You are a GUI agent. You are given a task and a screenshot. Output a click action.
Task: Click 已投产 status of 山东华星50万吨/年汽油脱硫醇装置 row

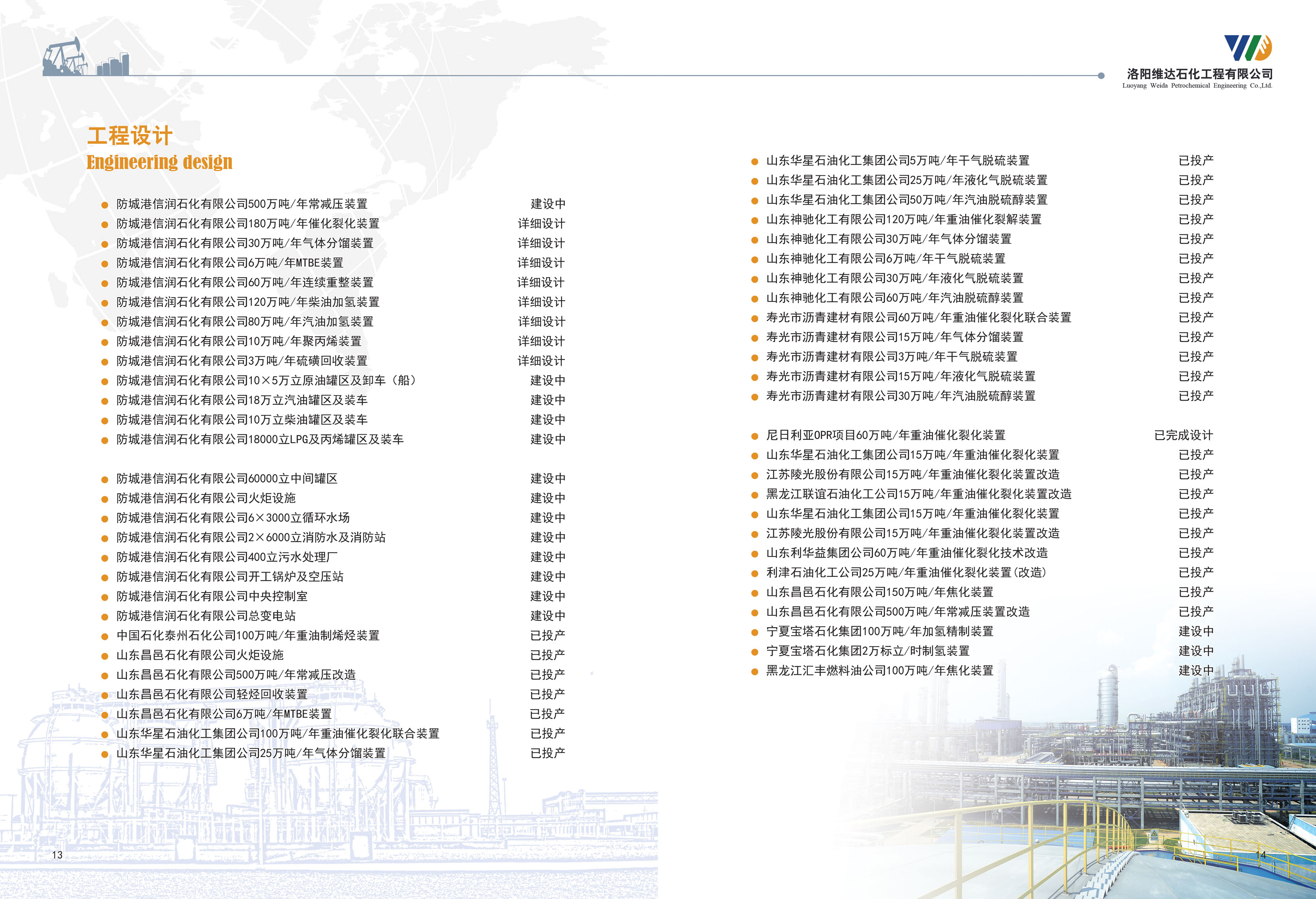(1196, 200)
